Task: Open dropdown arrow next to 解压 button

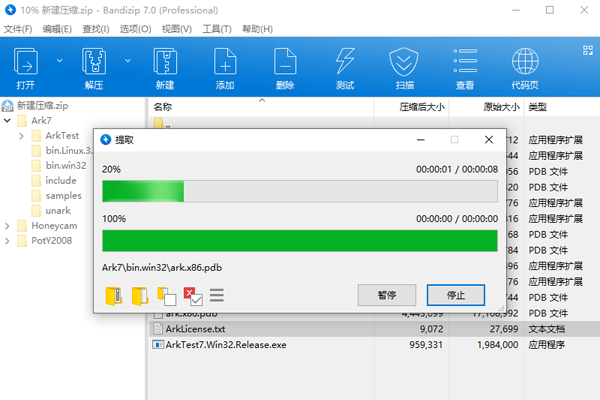Action: 127,60
